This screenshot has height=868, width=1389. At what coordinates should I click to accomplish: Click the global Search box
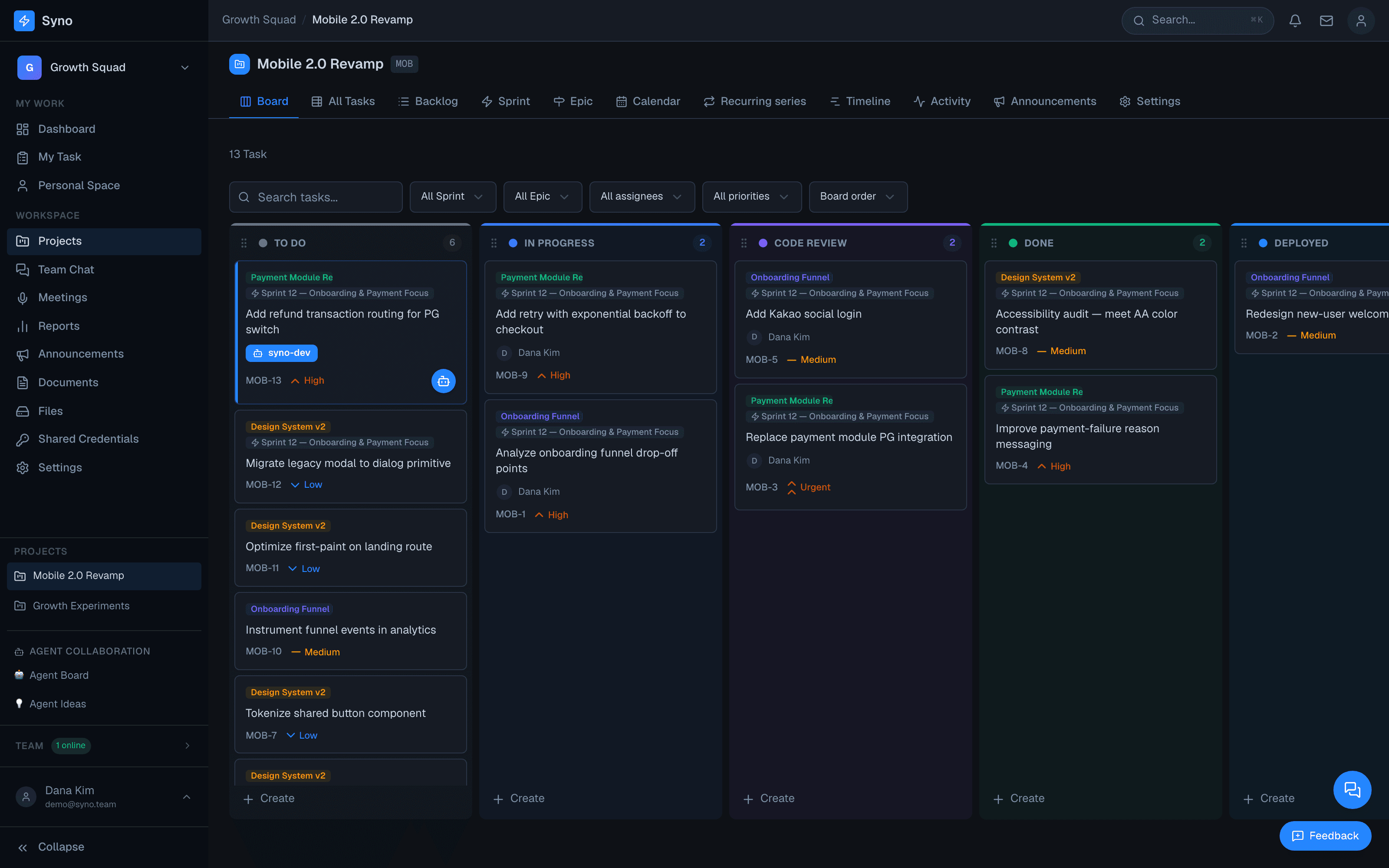(x=1197, y=21)
